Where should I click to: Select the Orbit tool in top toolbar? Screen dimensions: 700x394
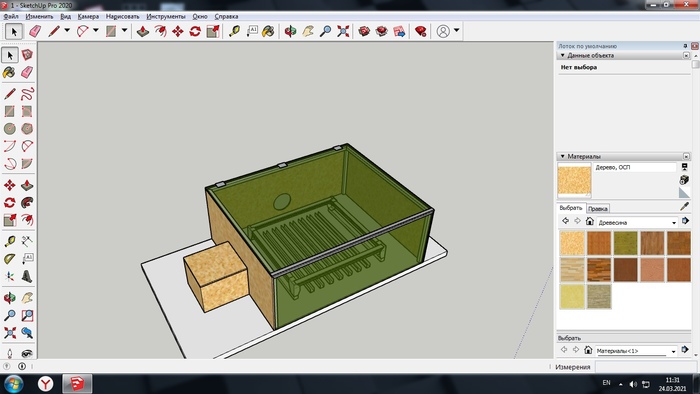click(x=290, y=31)
